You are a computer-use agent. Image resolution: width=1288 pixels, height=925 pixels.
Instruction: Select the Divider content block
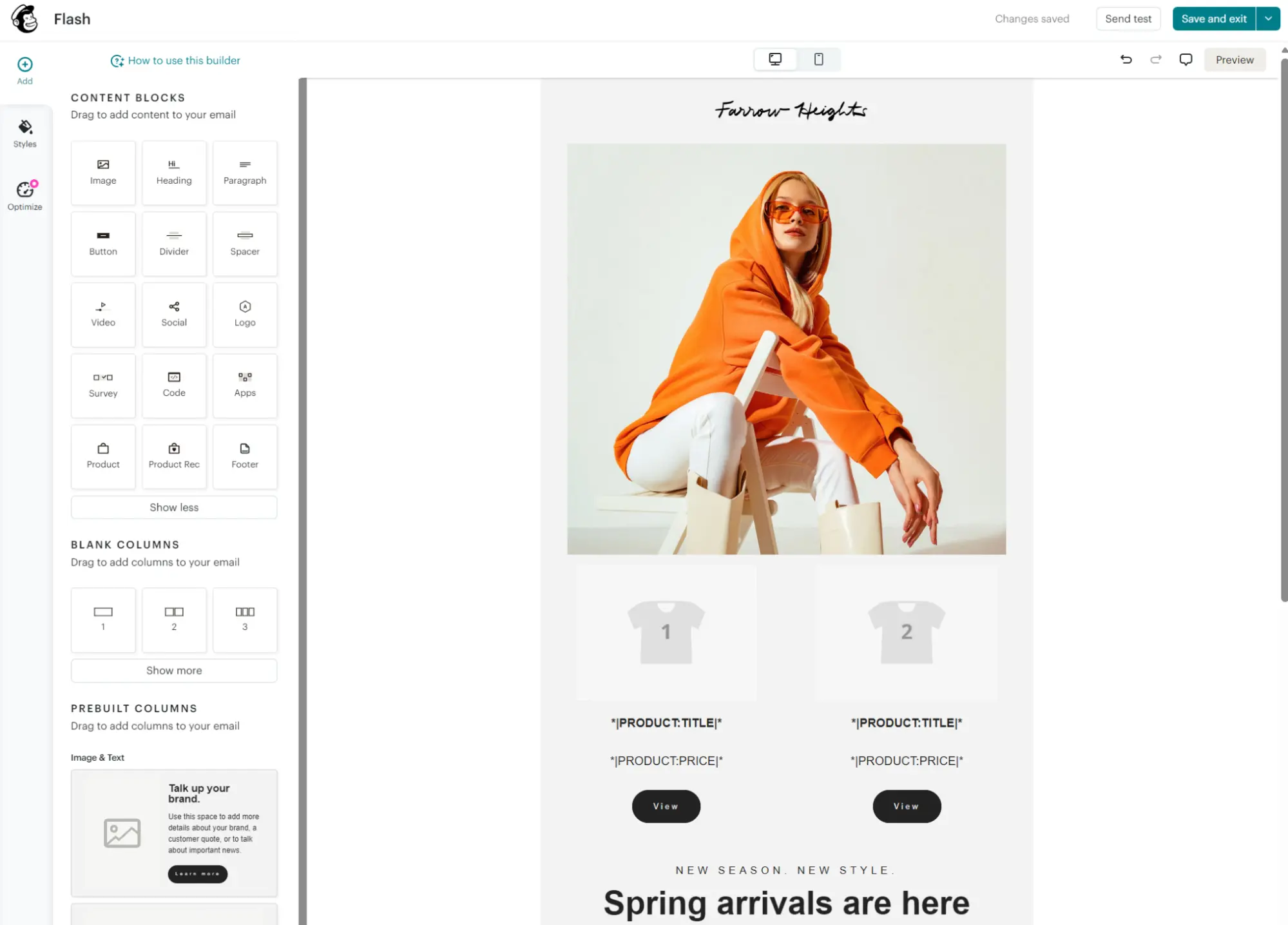(x=174, y=244)
